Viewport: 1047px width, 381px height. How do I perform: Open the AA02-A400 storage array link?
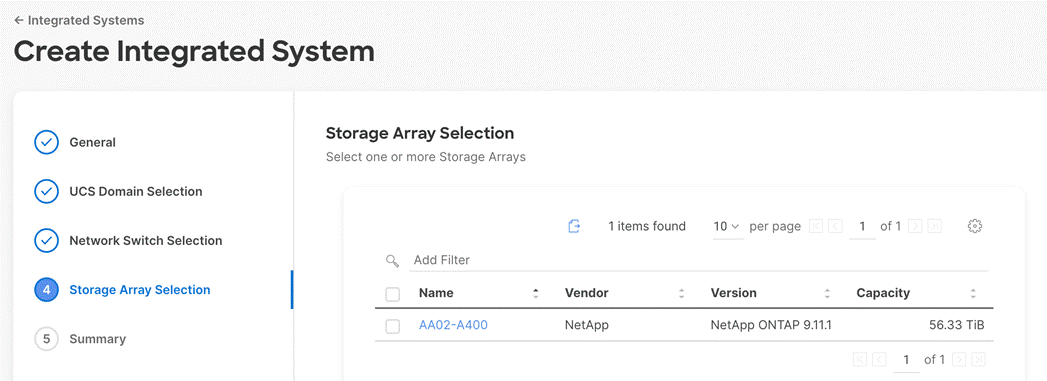pyautogui.click(x=453, y=326)
